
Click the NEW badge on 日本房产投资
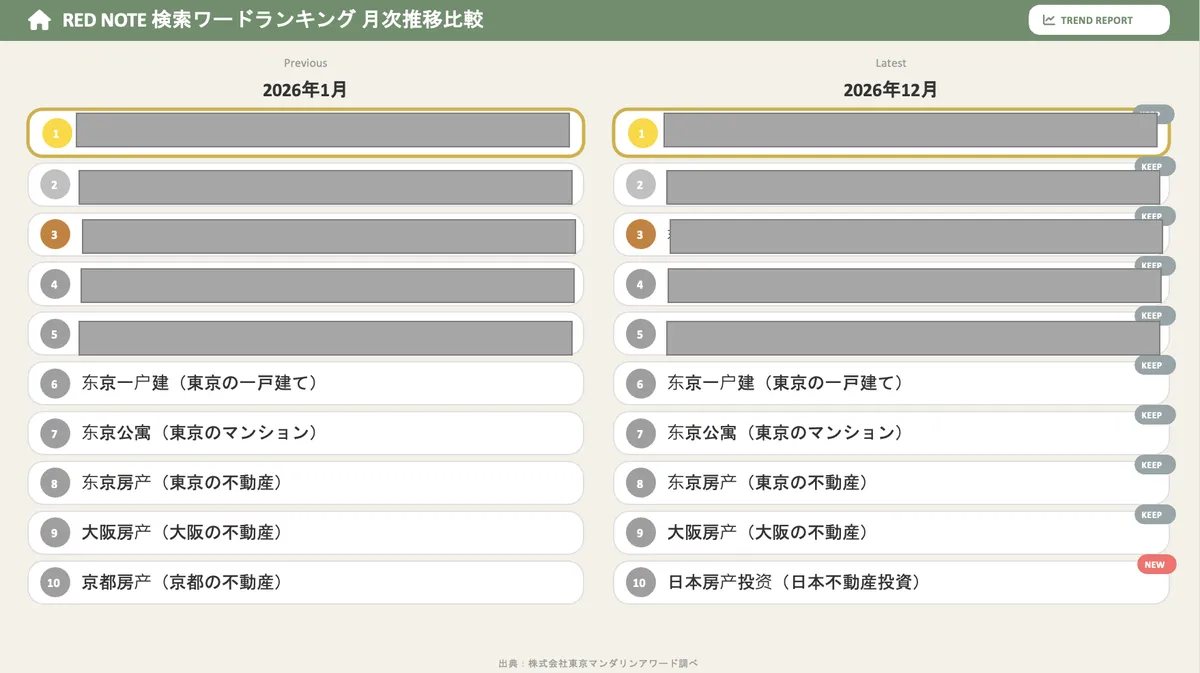pyautogui.click(x=1155, y=565)
